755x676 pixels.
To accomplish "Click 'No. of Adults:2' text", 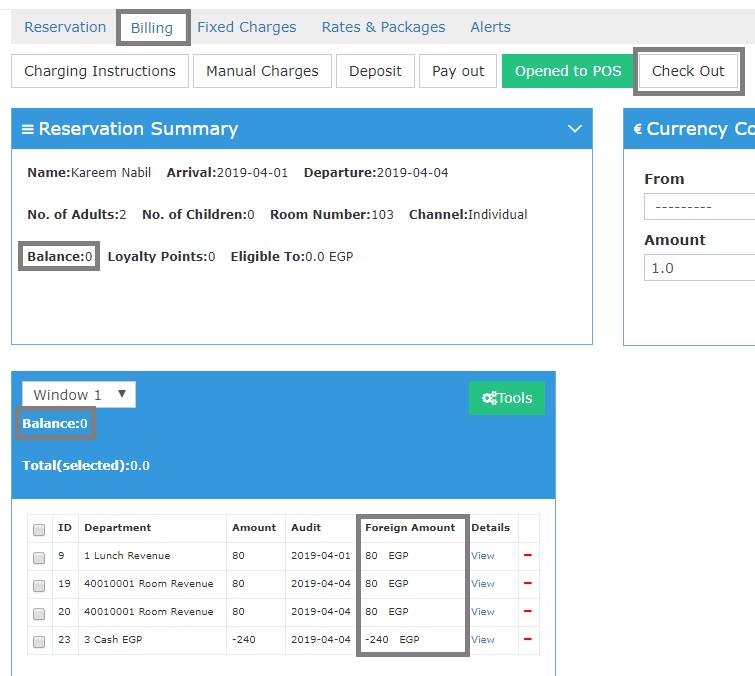I will point(77,214).
